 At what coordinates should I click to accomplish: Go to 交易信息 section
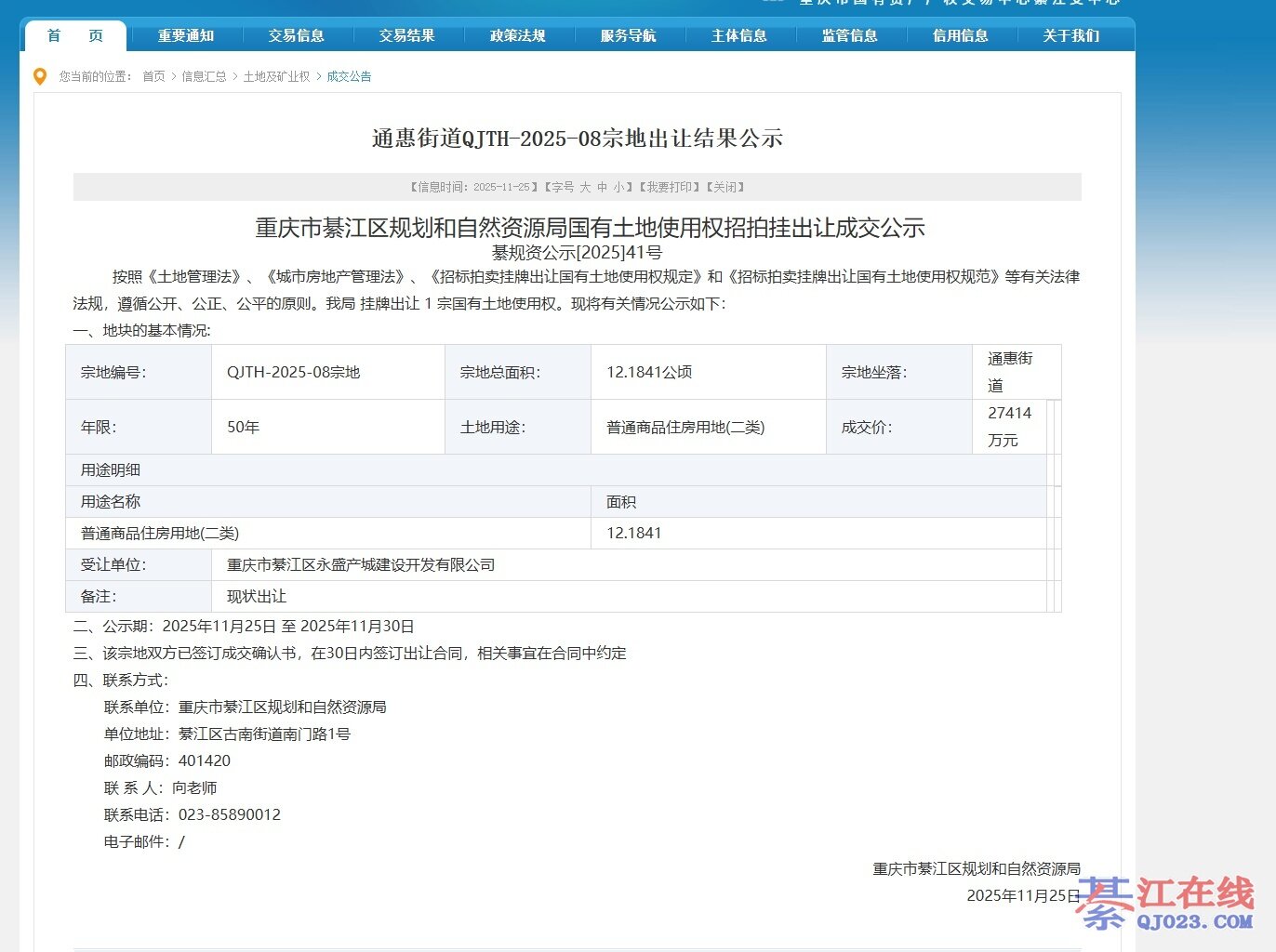click(x=297, y=35)
